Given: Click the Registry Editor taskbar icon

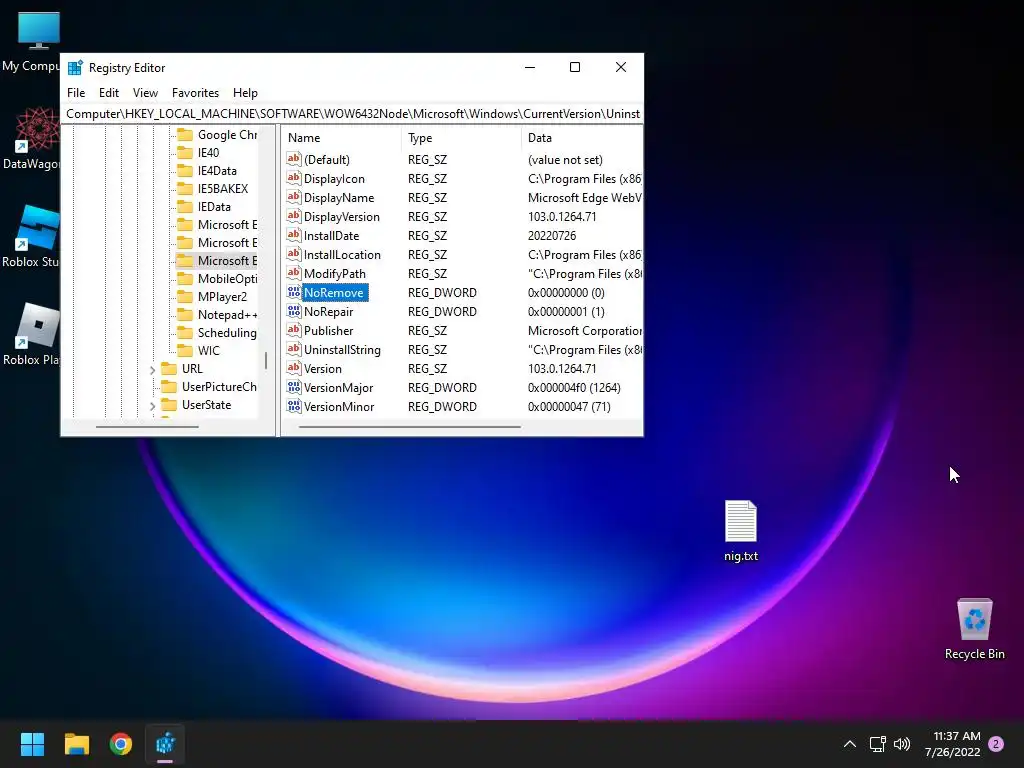Looking at the screenshot, I should (x=165, y=744).
